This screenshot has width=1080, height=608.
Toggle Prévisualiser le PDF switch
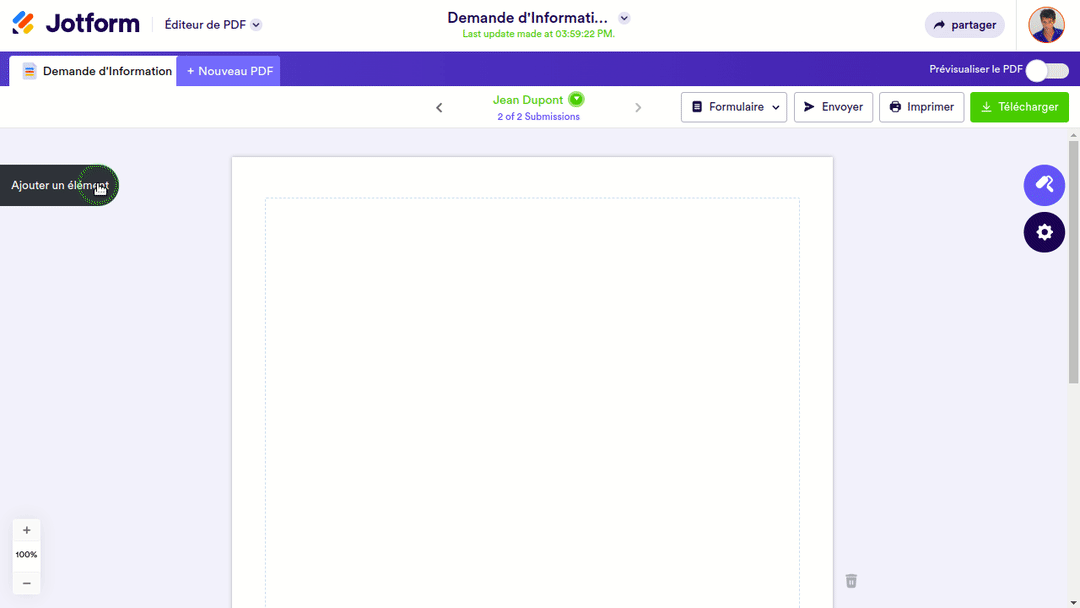[1047, 70]
